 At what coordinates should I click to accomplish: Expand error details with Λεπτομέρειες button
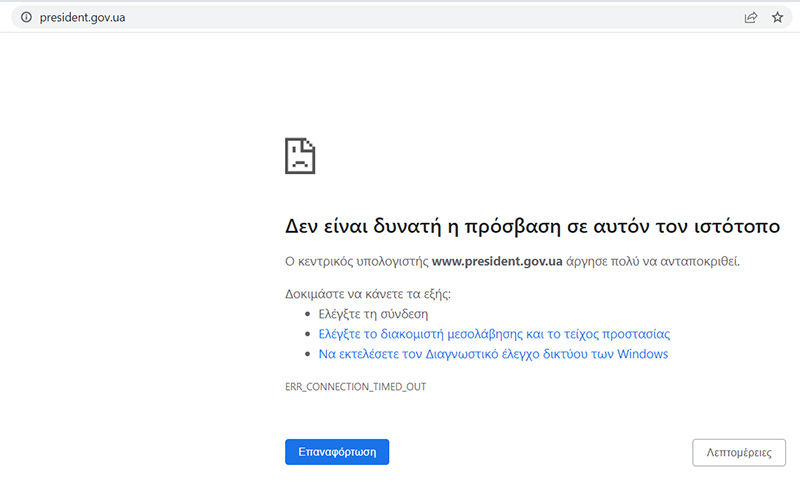[x=738, y=452]
